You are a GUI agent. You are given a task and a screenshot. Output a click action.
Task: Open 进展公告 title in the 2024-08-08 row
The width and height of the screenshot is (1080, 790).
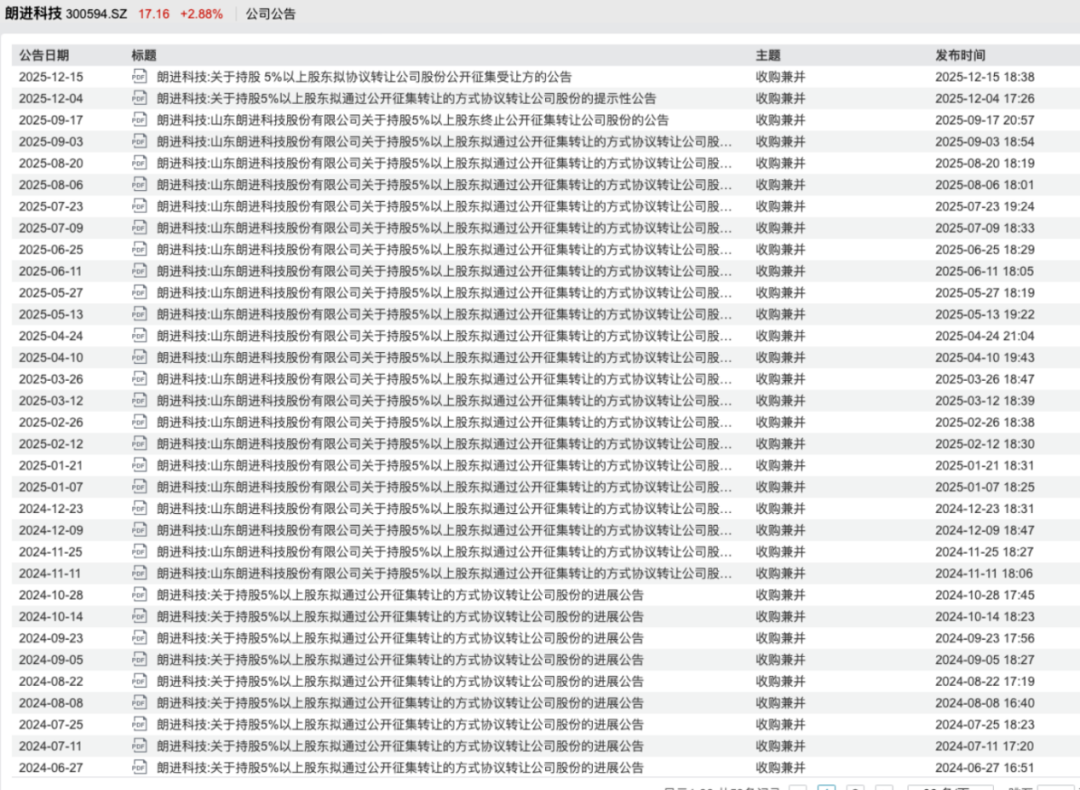click(400, 703)
